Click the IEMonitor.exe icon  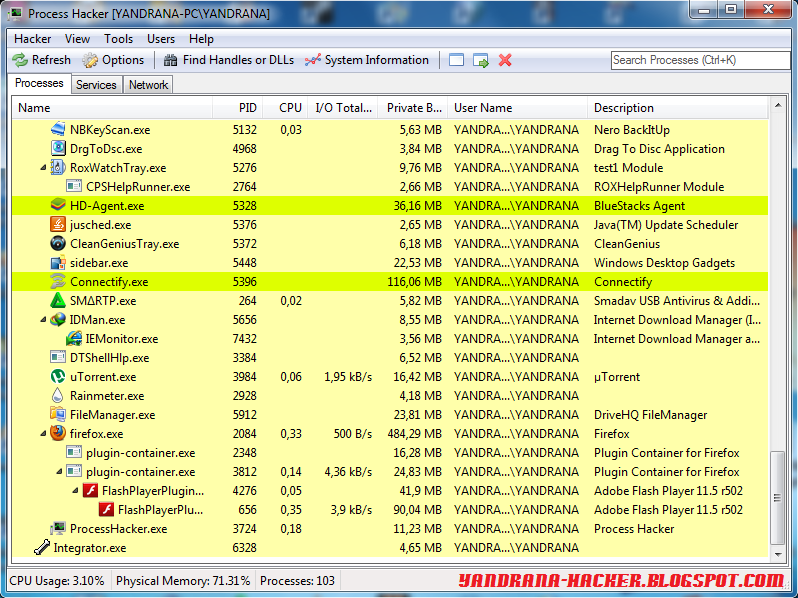point(74,338)
